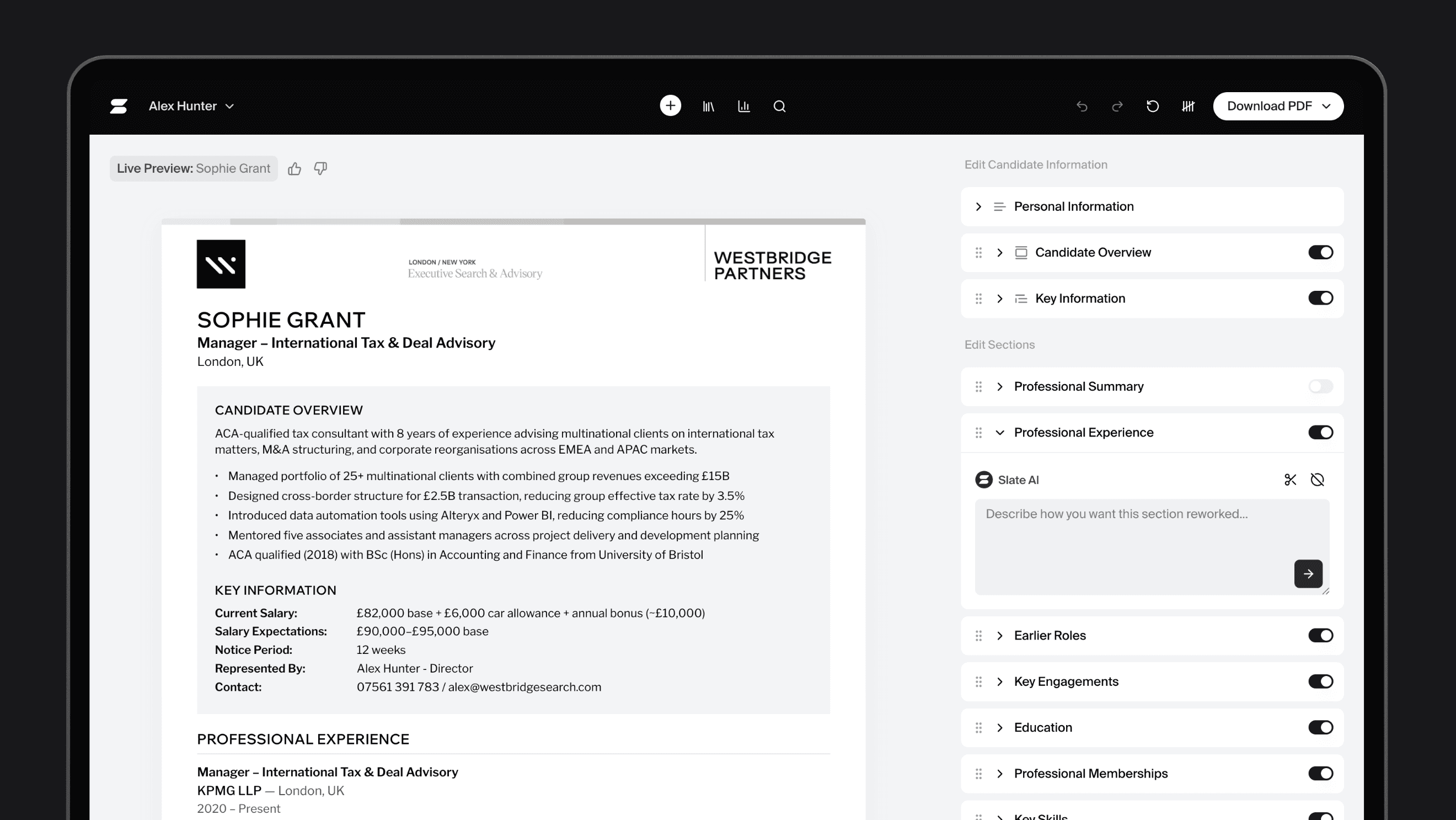Click the undo arrow icon
1456x820 pixels.
pos(1082,106)
